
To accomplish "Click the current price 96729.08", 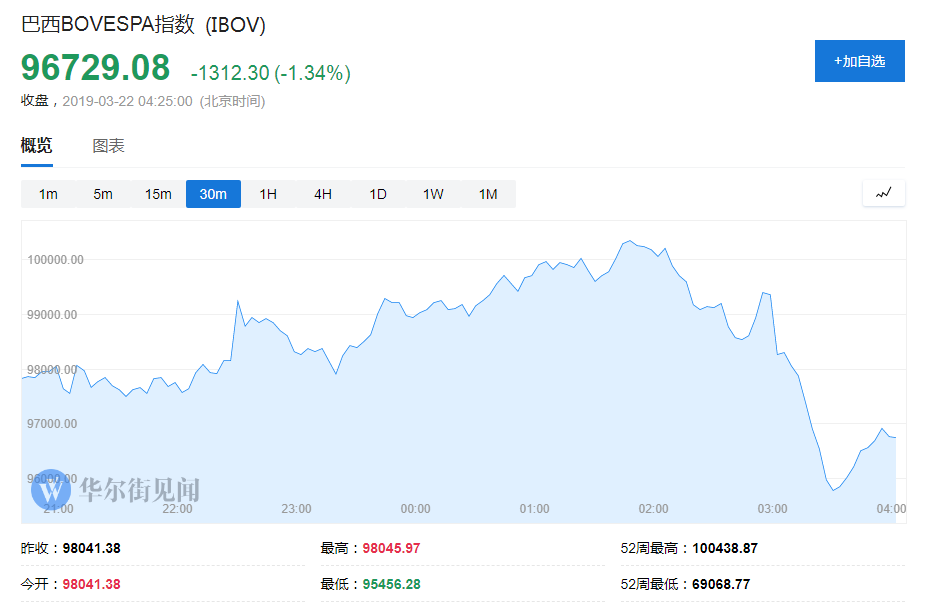I will (96, 68).
